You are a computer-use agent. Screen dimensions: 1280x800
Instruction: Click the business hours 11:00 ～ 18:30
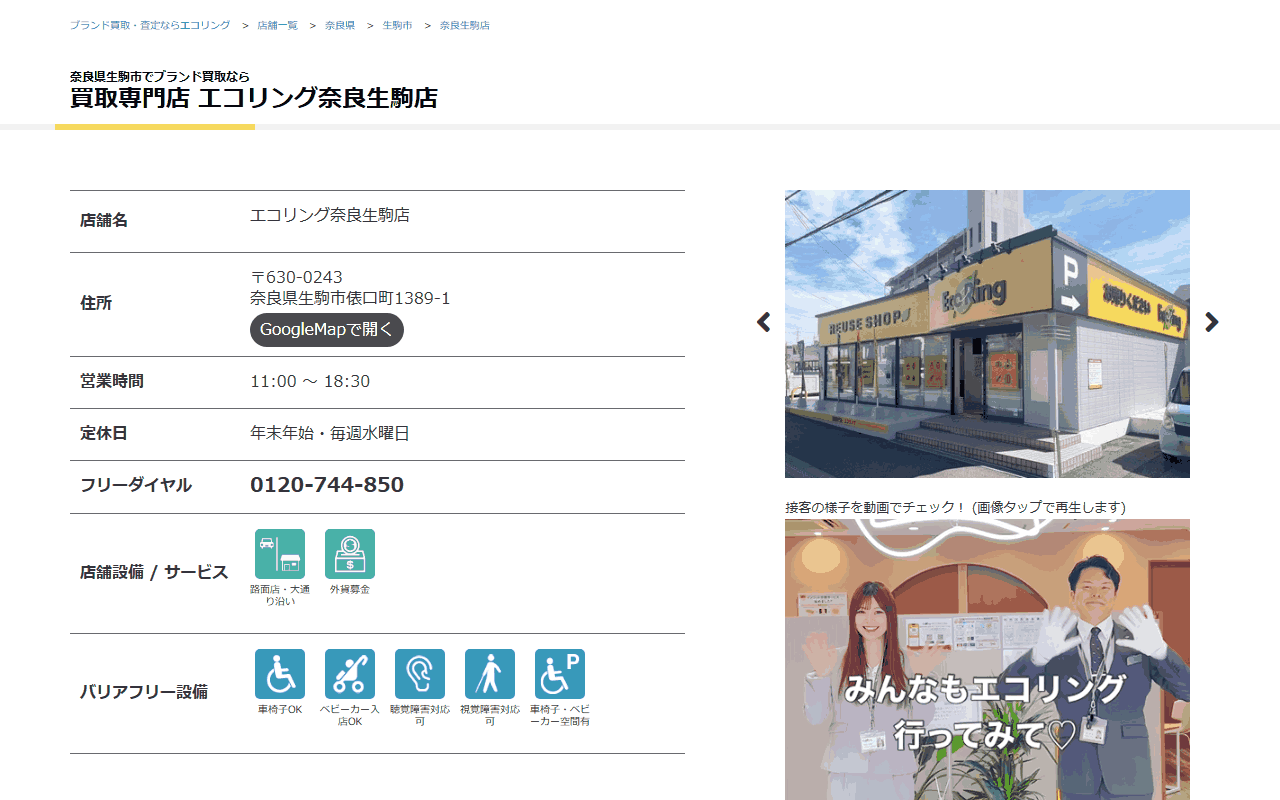click(x=310, y=381)
